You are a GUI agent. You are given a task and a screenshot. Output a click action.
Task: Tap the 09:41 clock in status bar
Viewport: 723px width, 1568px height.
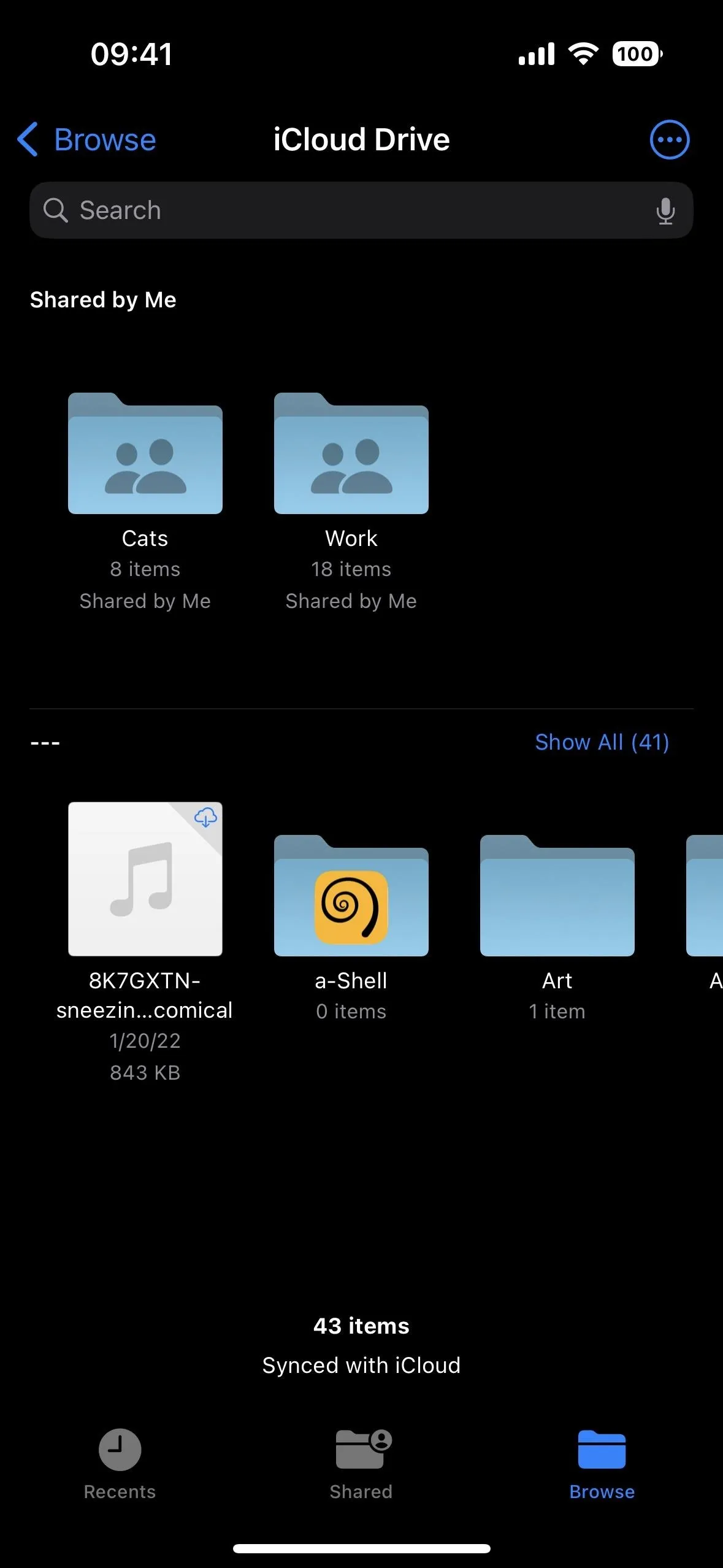click(x=132, y=54)
